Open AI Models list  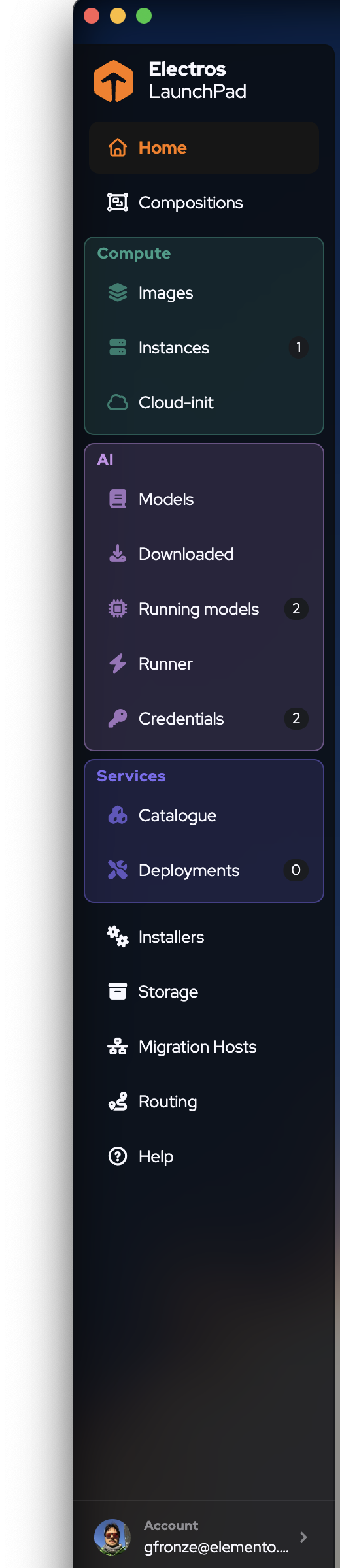point(204,499)
